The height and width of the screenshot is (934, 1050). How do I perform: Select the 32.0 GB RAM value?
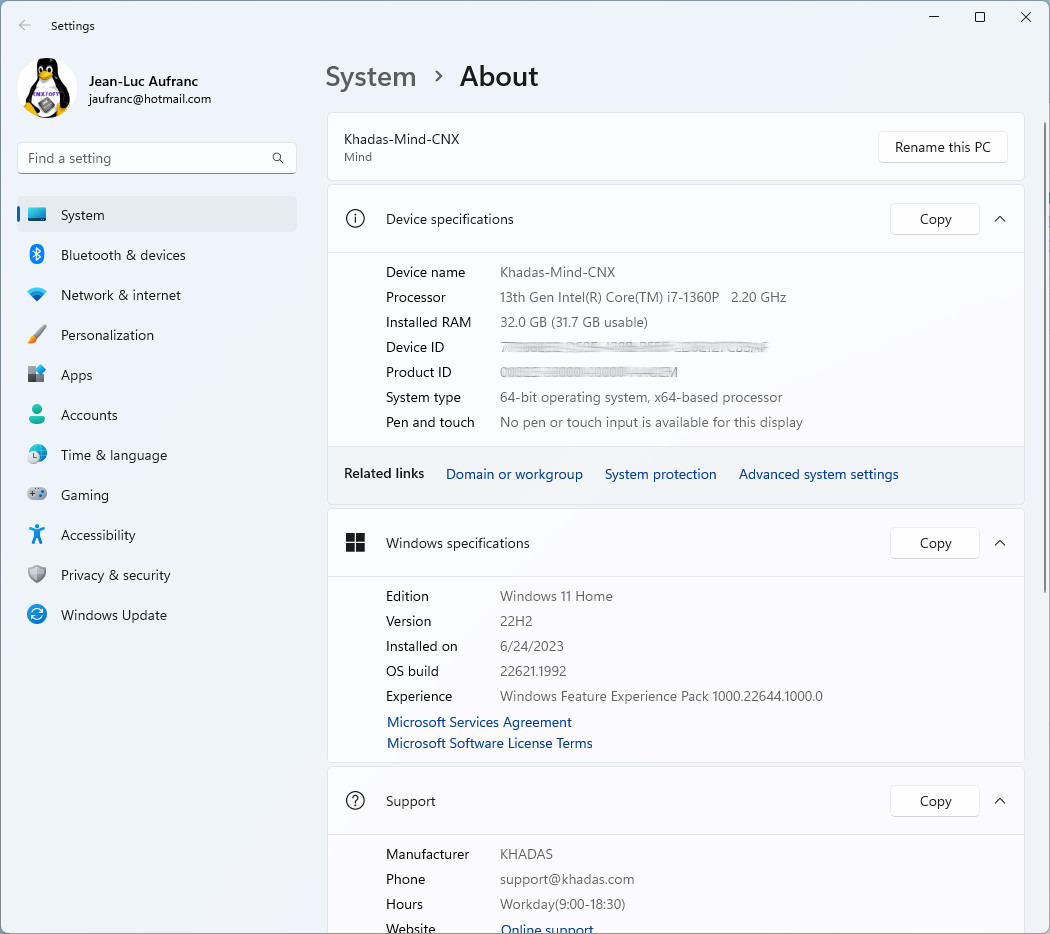tap(574, 322)
